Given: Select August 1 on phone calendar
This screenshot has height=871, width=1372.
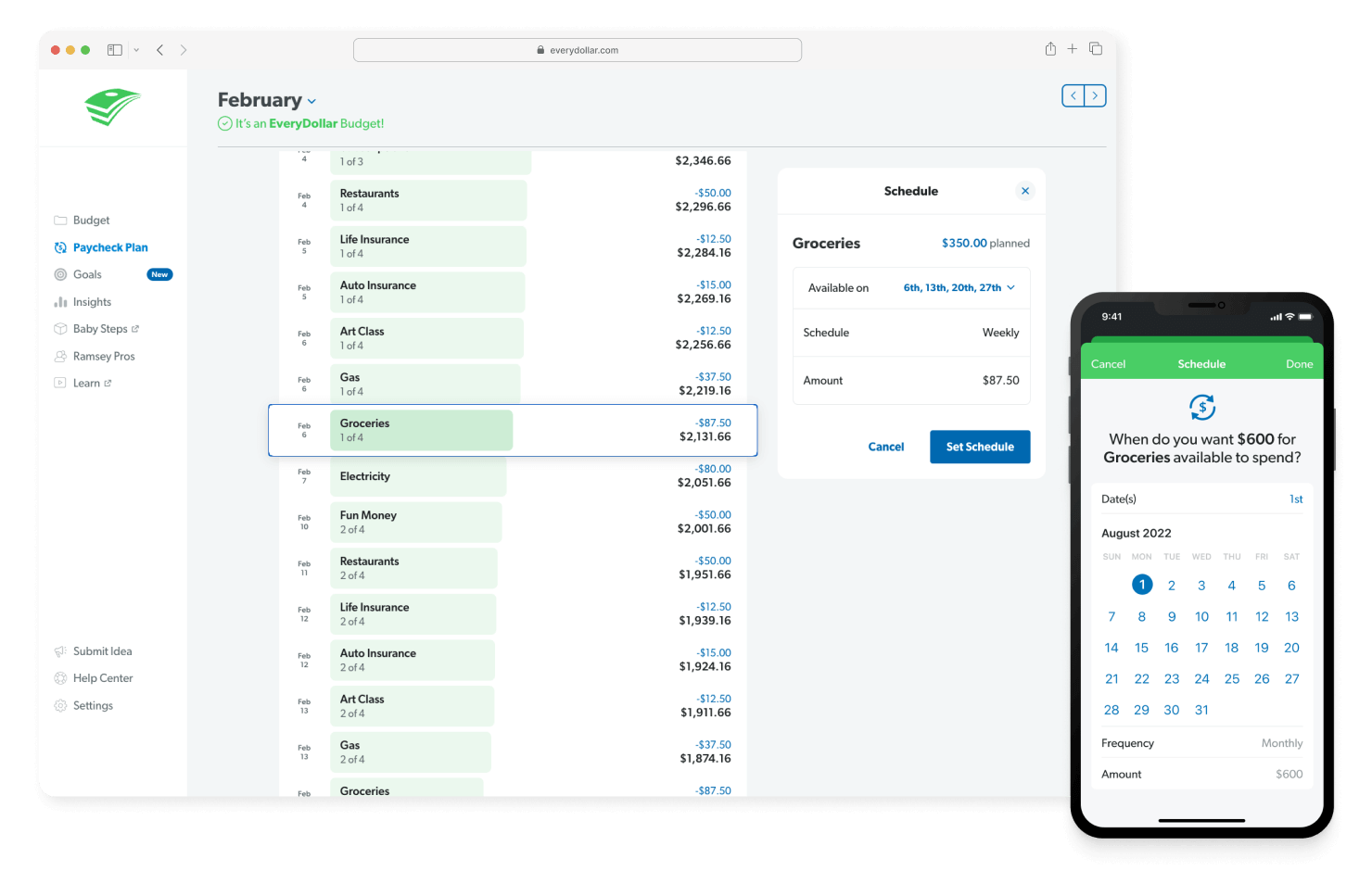Looking at the screenshot, I should (x=1142, y=585).
